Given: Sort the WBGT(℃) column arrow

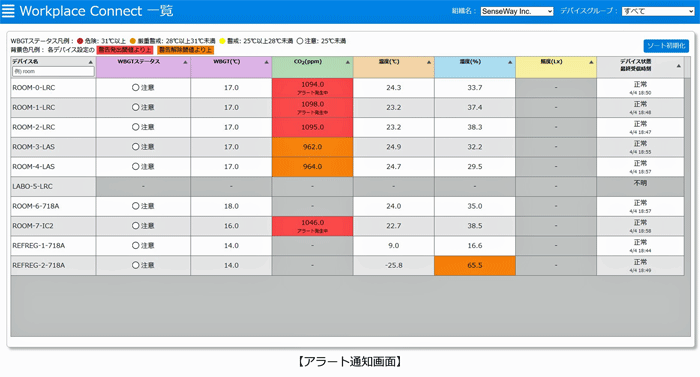Looking at the screenshot, I should click(267, 63).
